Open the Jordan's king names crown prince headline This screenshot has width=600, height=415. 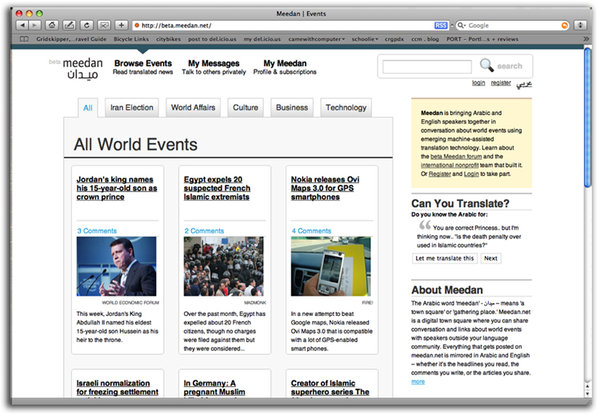point(117,188)
